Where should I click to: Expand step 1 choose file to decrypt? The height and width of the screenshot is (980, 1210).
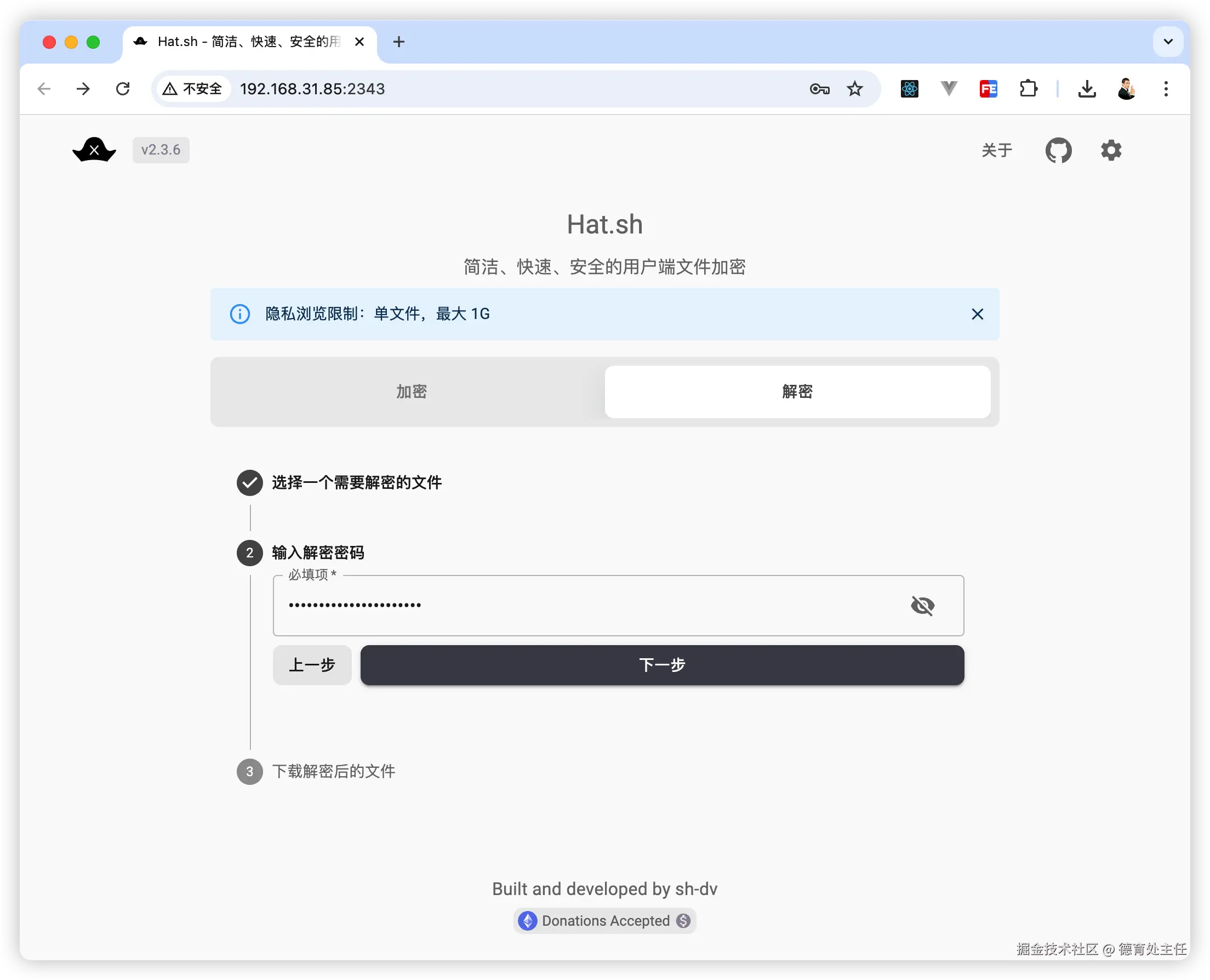pyautogui.click(x=356, y=483)
